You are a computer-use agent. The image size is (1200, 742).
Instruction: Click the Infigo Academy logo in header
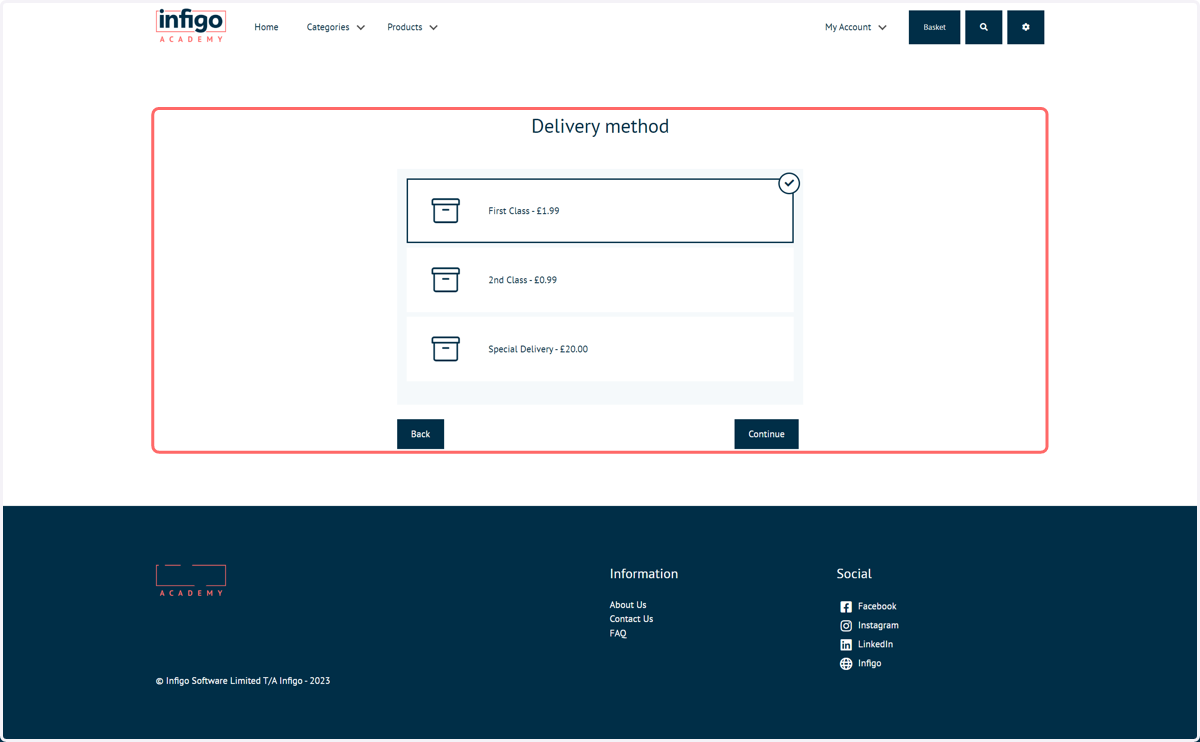click(191, 26)
